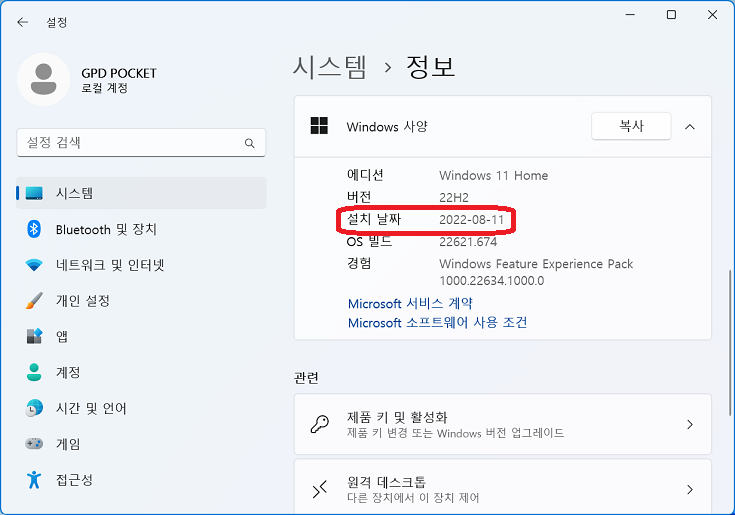735x515 pixels.
Task: Click the 에디션 label
Action: tap(365, 175)
